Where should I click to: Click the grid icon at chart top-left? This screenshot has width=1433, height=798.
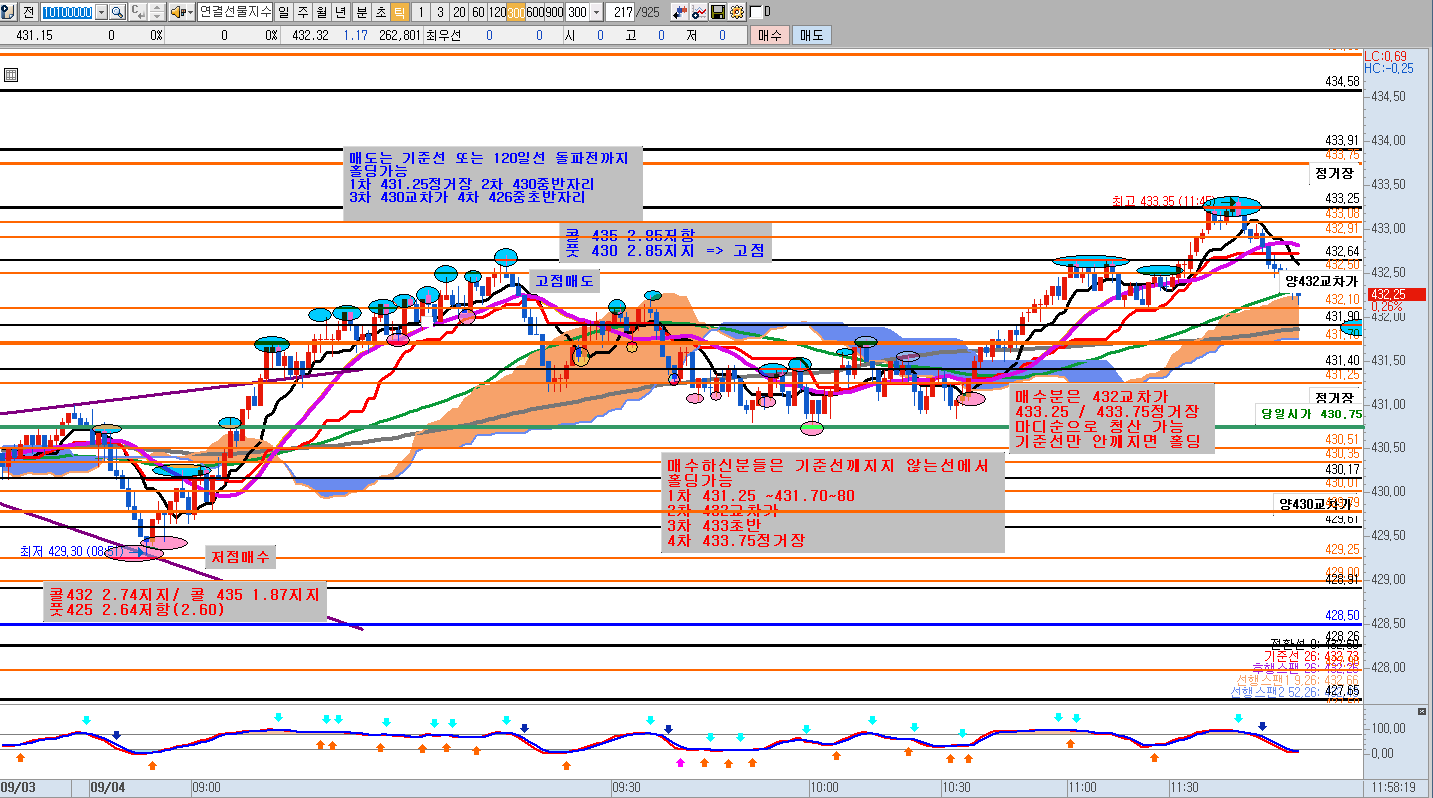coord(10,75)
